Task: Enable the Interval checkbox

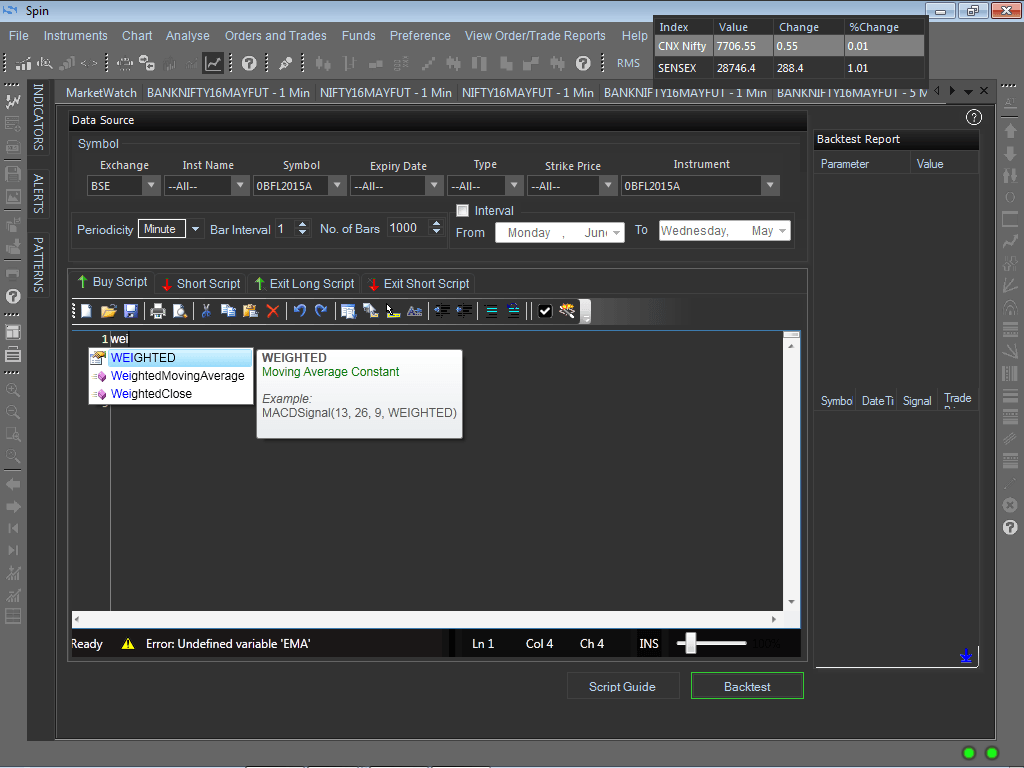Action: [x=462, y=211]
